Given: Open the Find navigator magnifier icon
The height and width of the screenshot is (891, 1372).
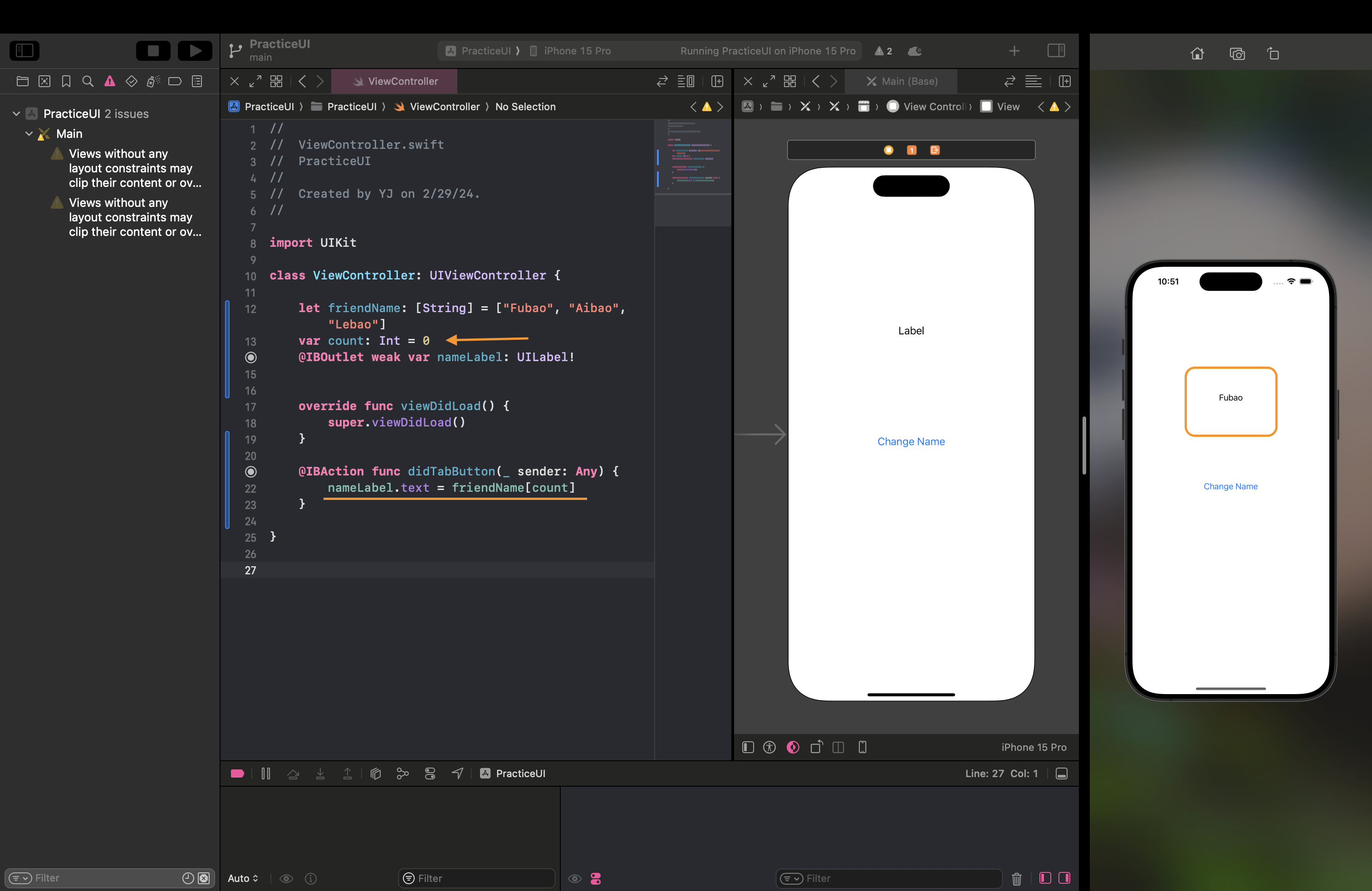Looking at the screenshot, I should [88, 81].
